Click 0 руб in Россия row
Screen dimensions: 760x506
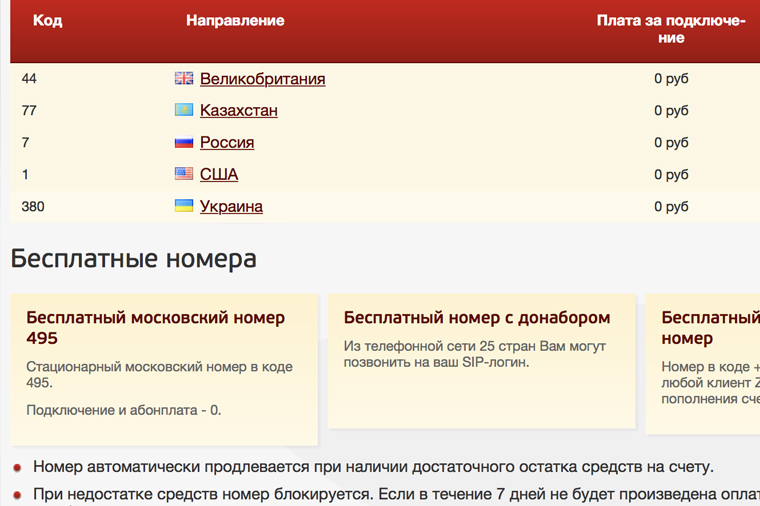pos(671,142)
